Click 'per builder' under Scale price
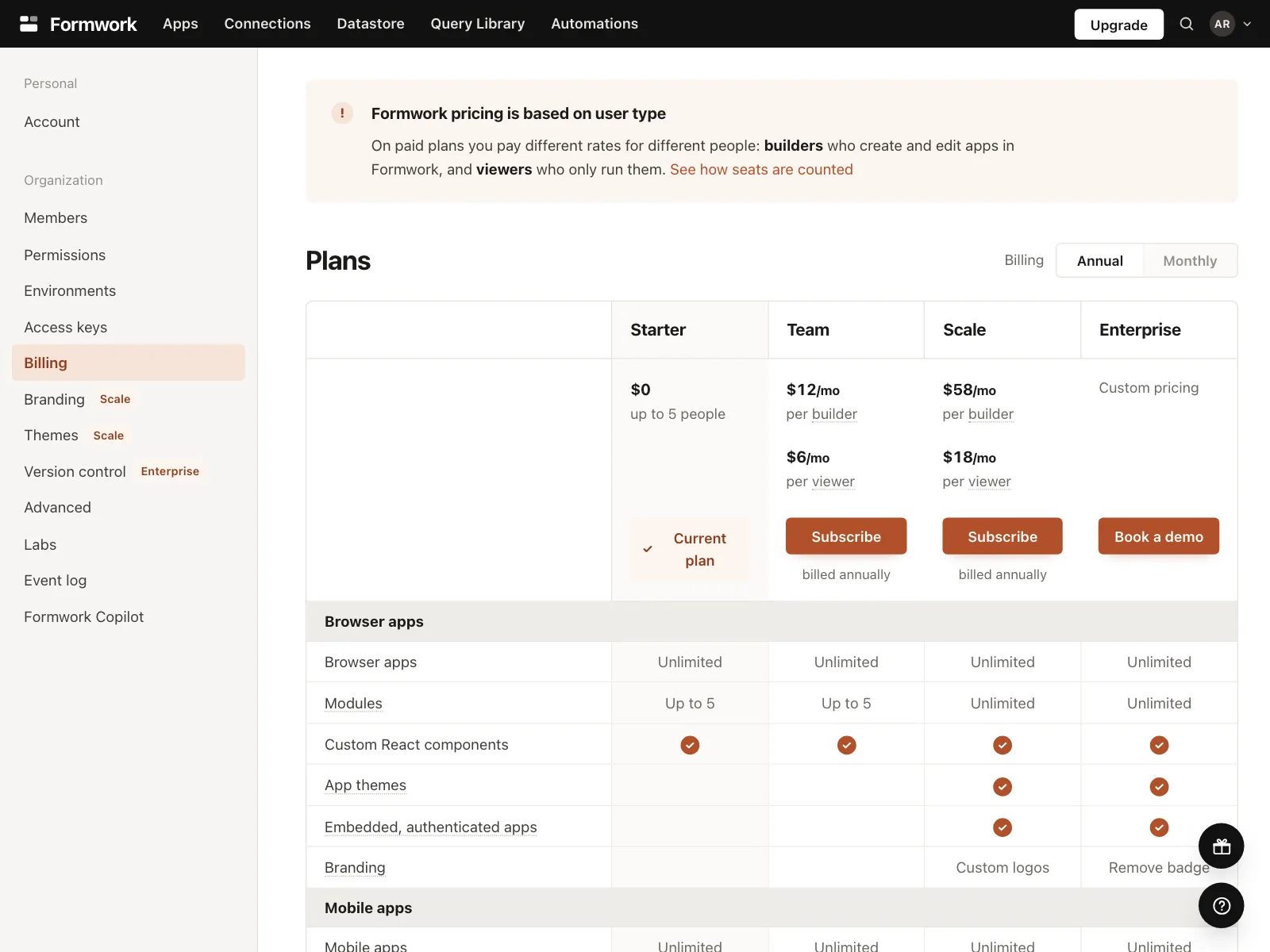Viewport: 1270px width, 952px height. (978, 414)
